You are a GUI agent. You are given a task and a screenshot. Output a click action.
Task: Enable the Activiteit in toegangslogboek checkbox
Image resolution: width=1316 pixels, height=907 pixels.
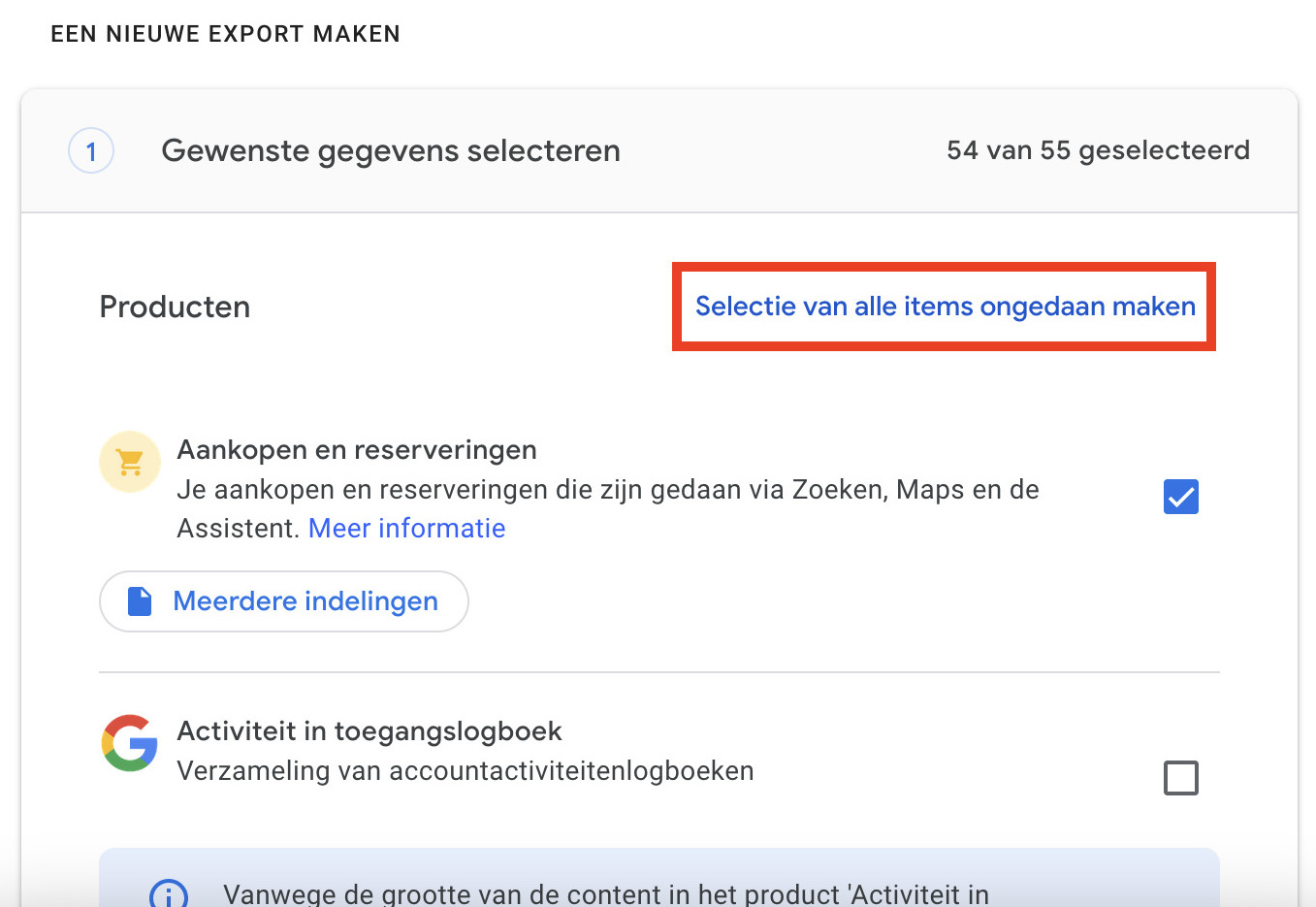[x=1180, y=778]
